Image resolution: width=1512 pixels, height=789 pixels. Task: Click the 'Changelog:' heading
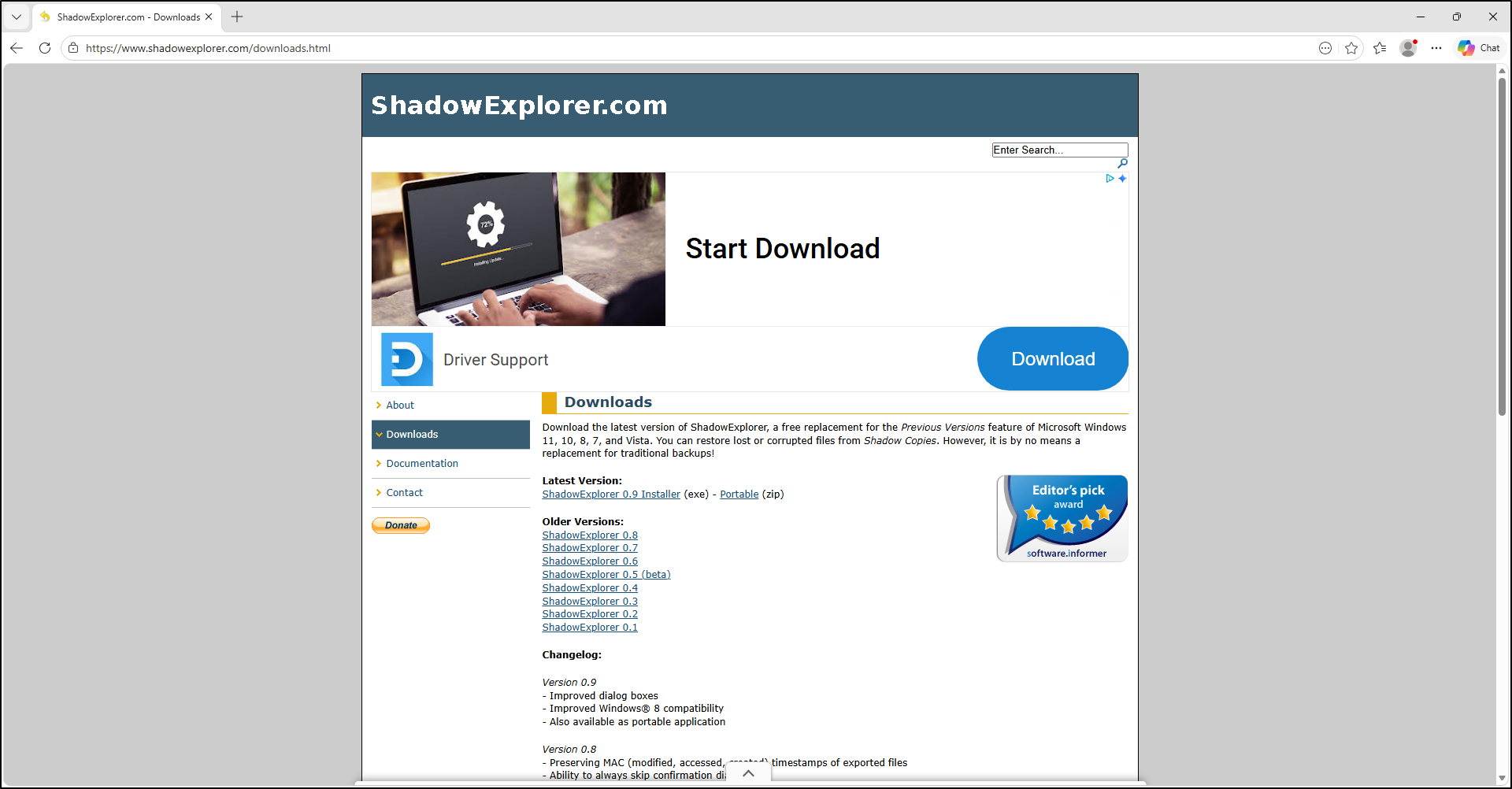(572, 655)
